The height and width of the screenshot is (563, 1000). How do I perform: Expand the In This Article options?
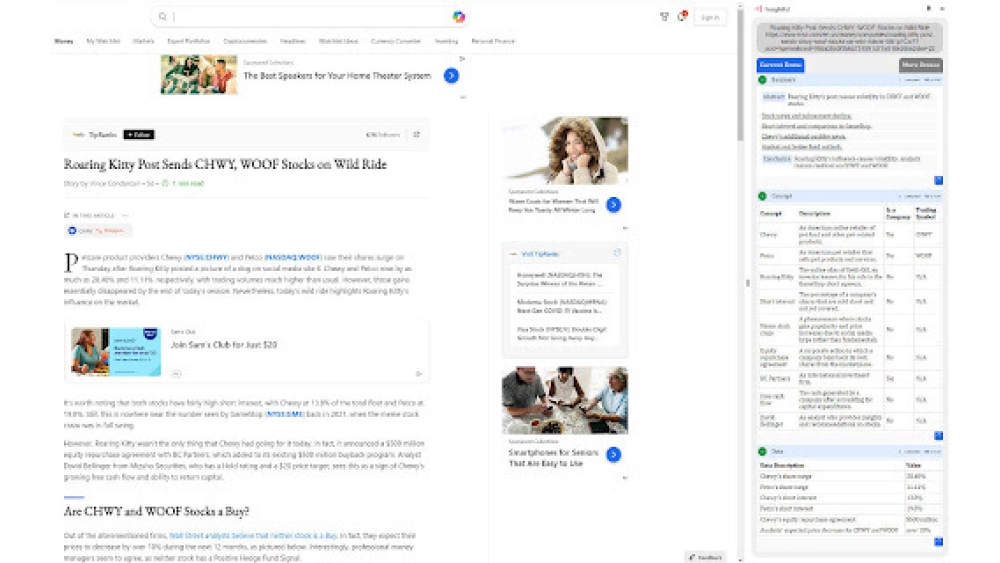click(125, 216)
